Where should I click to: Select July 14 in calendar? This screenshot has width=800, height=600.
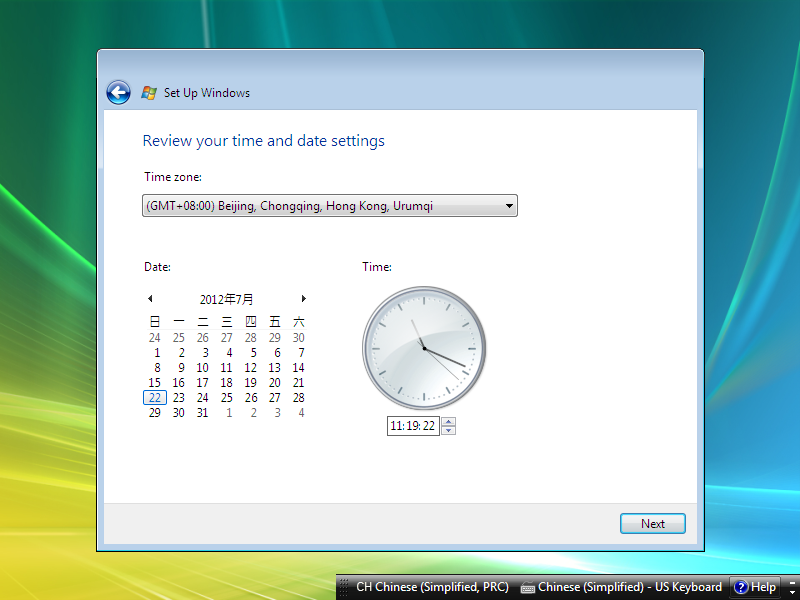tap(298, 367)
